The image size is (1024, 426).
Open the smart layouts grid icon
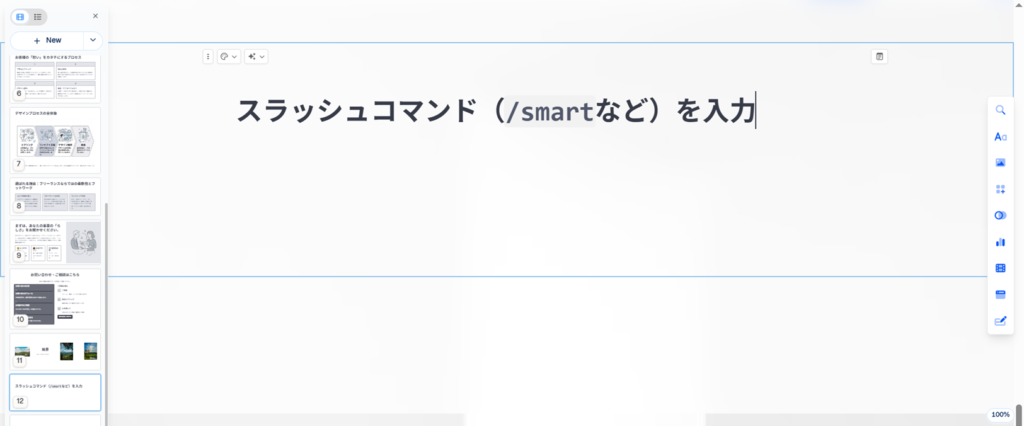pyautogui.click(x=1000, y=189)
